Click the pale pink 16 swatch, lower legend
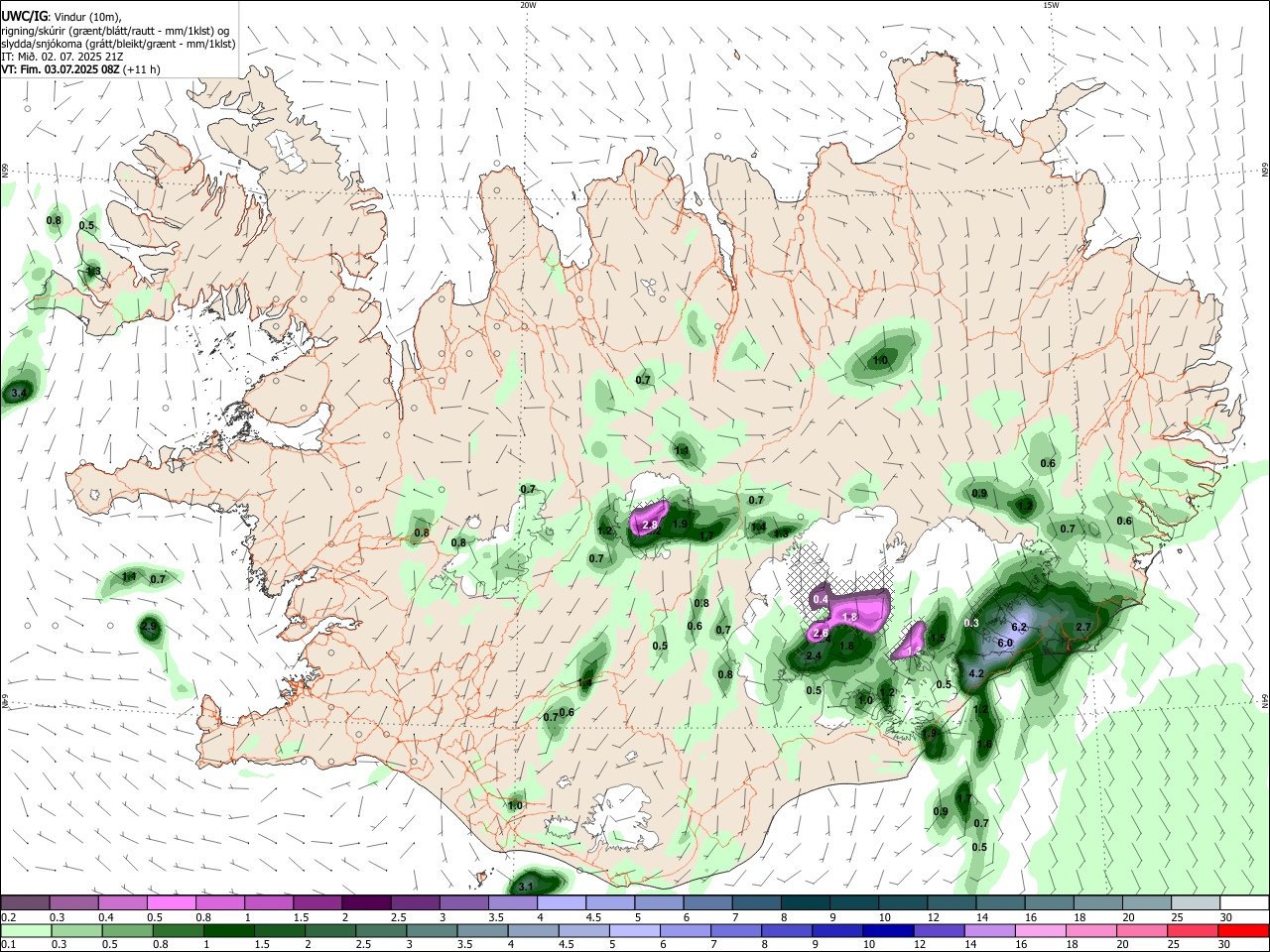This screenshot has height=952, width=1270. [1041, 930]
